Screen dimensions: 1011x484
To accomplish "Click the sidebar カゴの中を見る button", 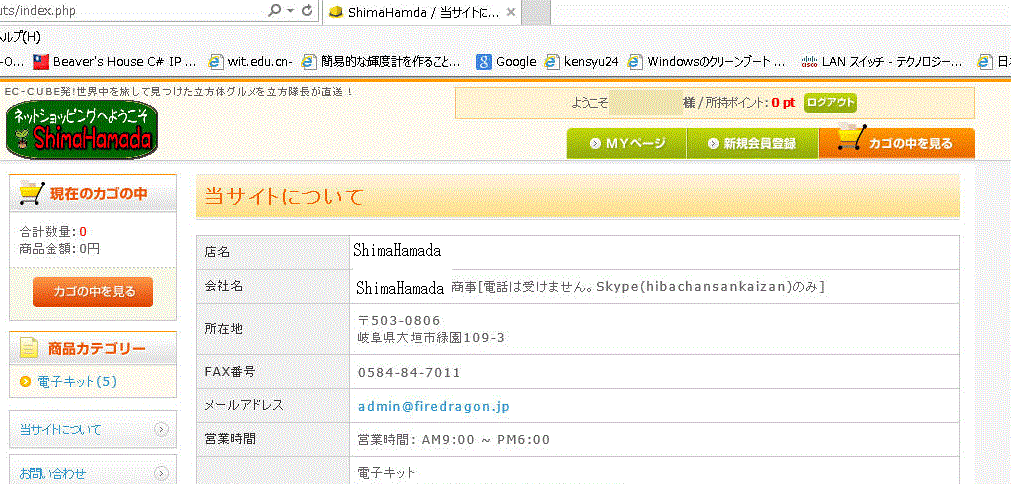I will point(93,292).
